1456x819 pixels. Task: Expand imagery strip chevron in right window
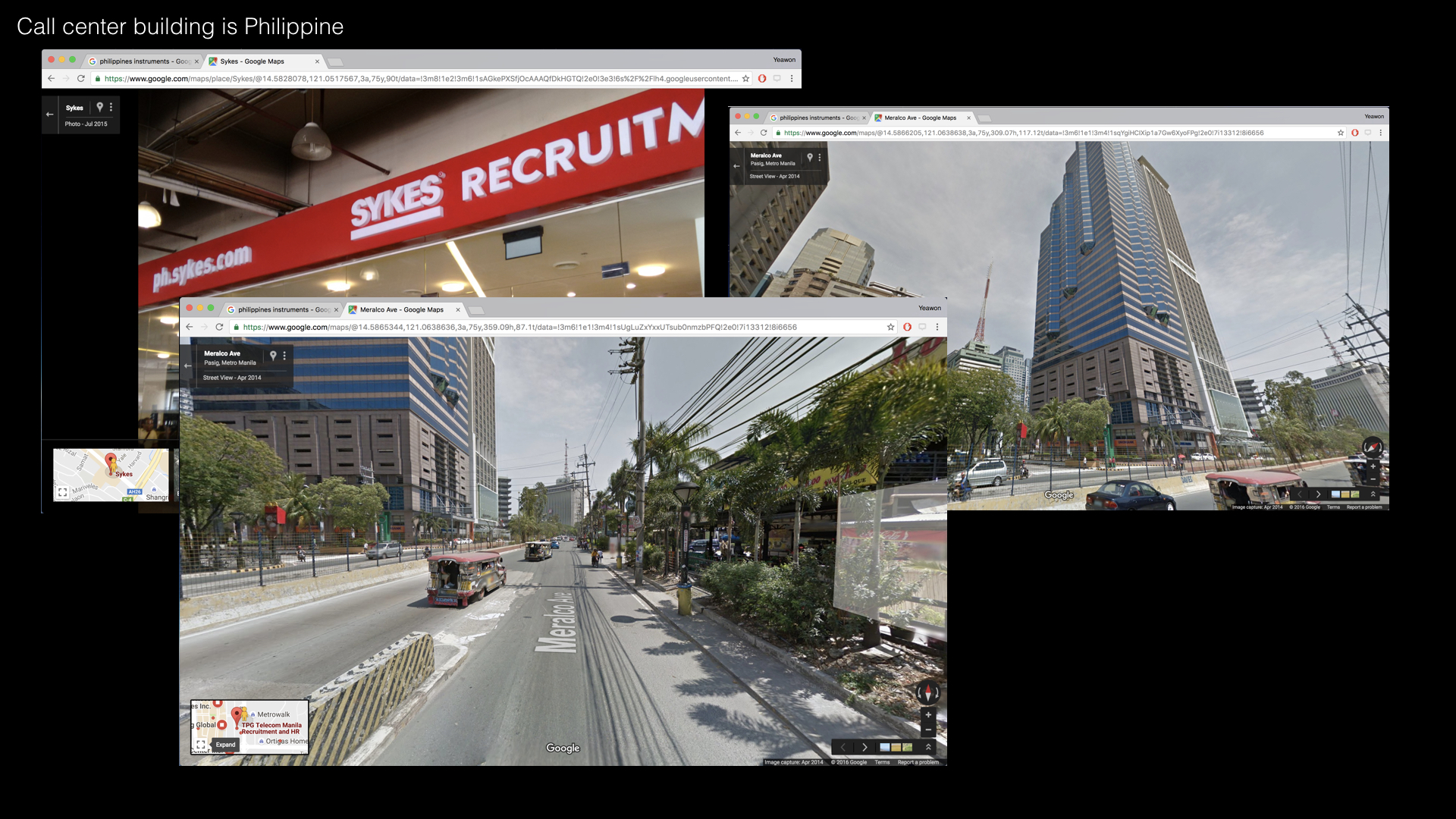coord(1373,494)
